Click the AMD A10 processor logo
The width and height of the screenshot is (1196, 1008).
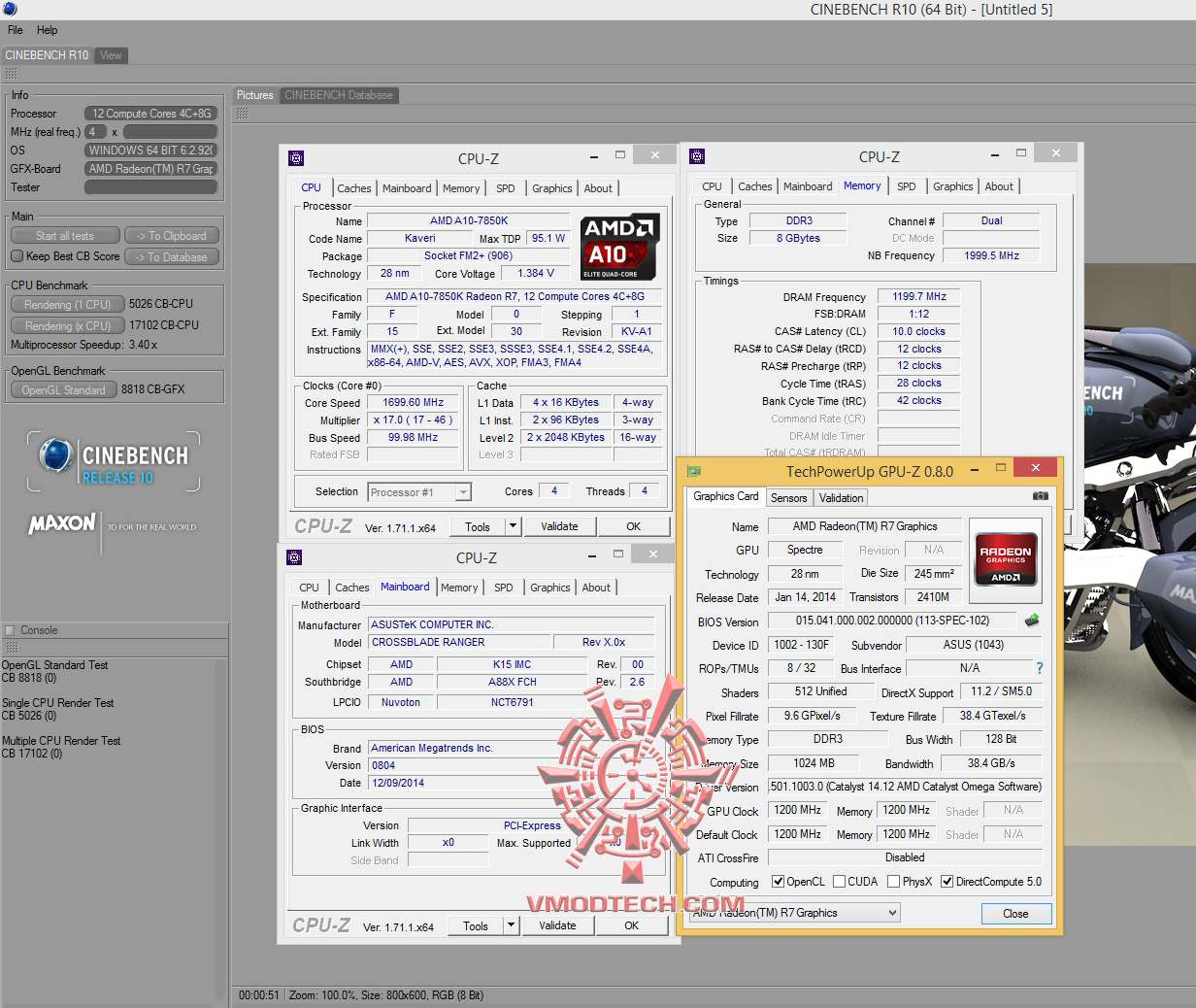[620, 247]
